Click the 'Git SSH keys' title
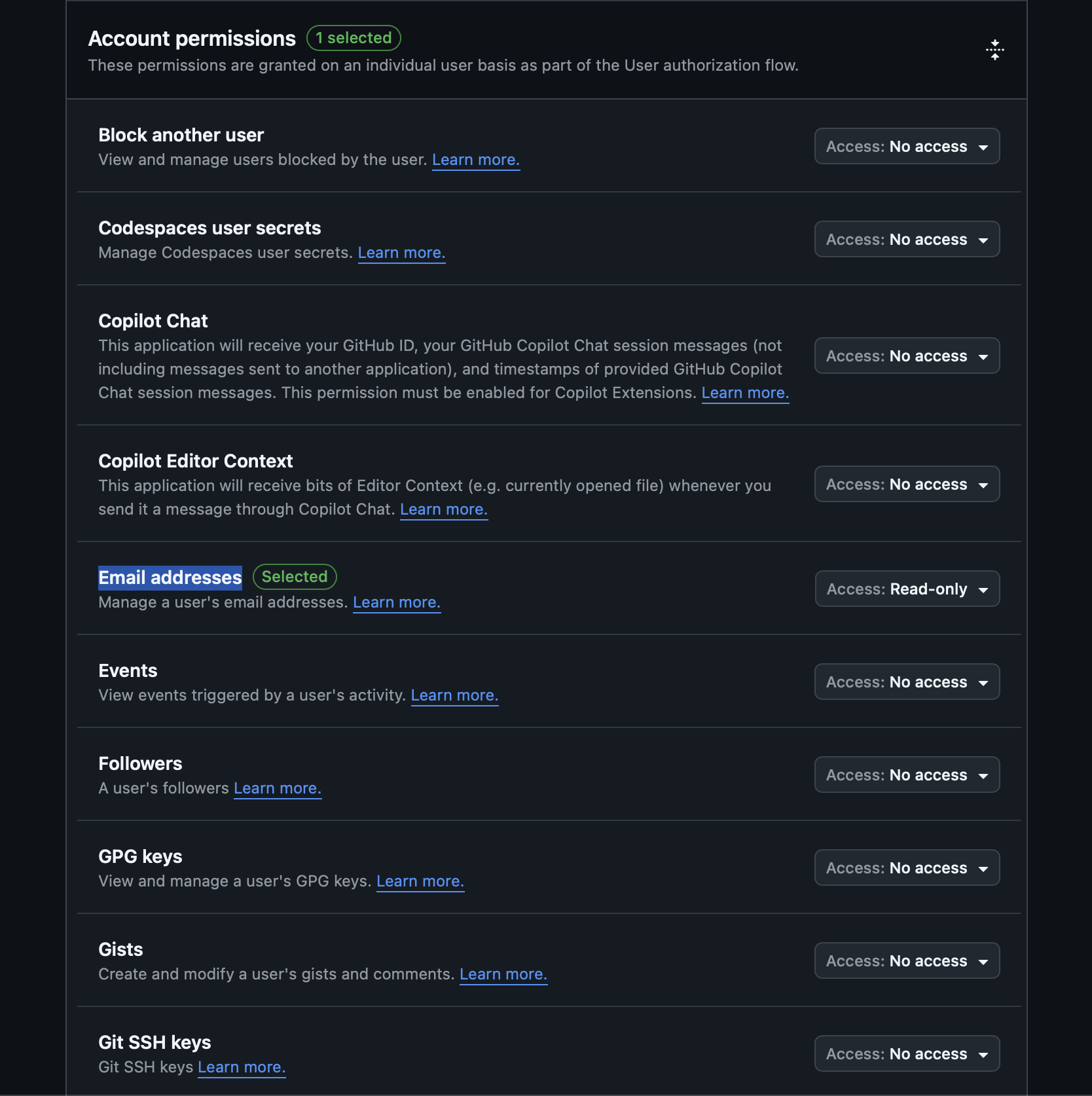 155,1042
